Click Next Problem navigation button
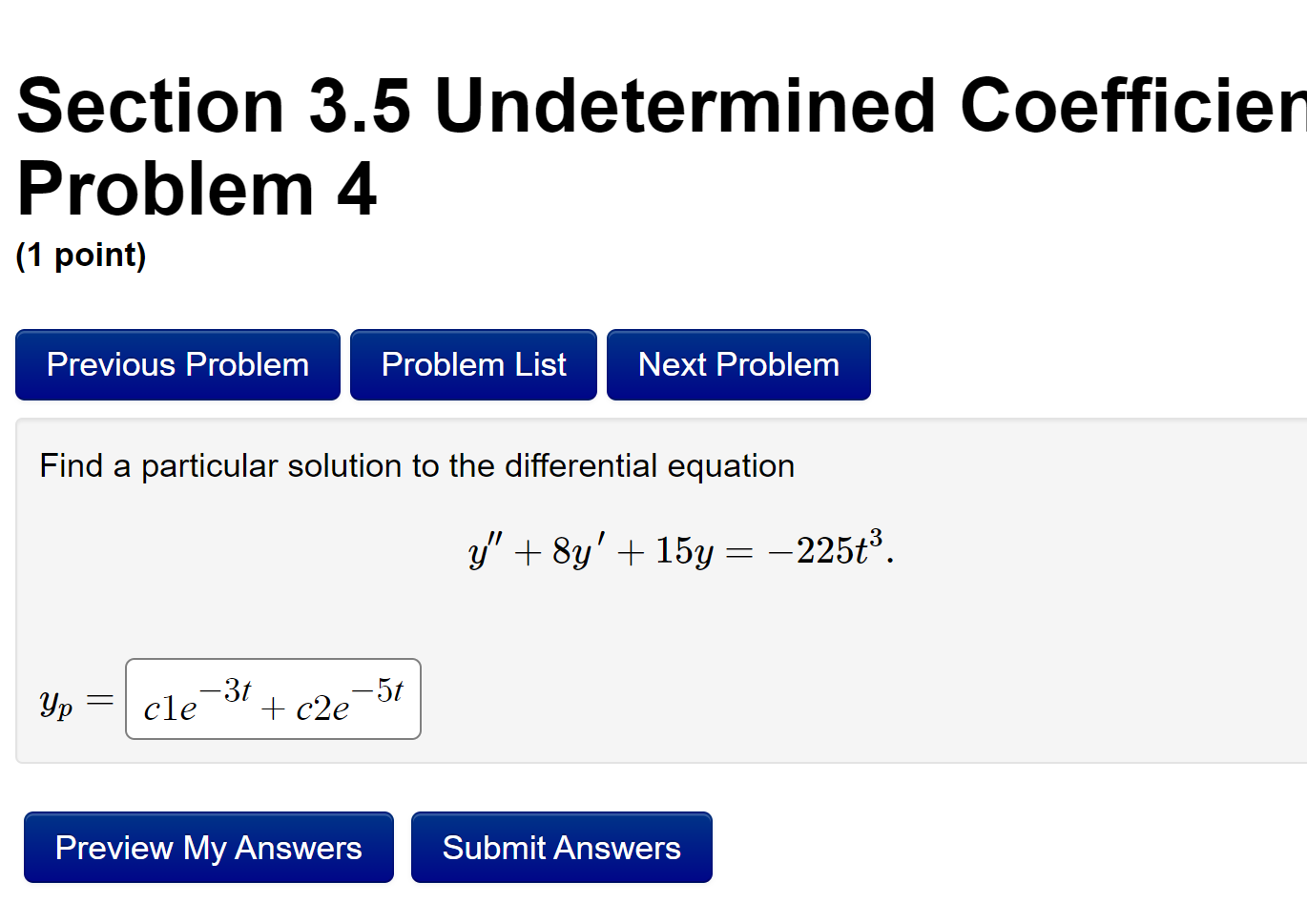Image resolution: width=1307 pixels, height=924 pixels. [x=738, y=364]
